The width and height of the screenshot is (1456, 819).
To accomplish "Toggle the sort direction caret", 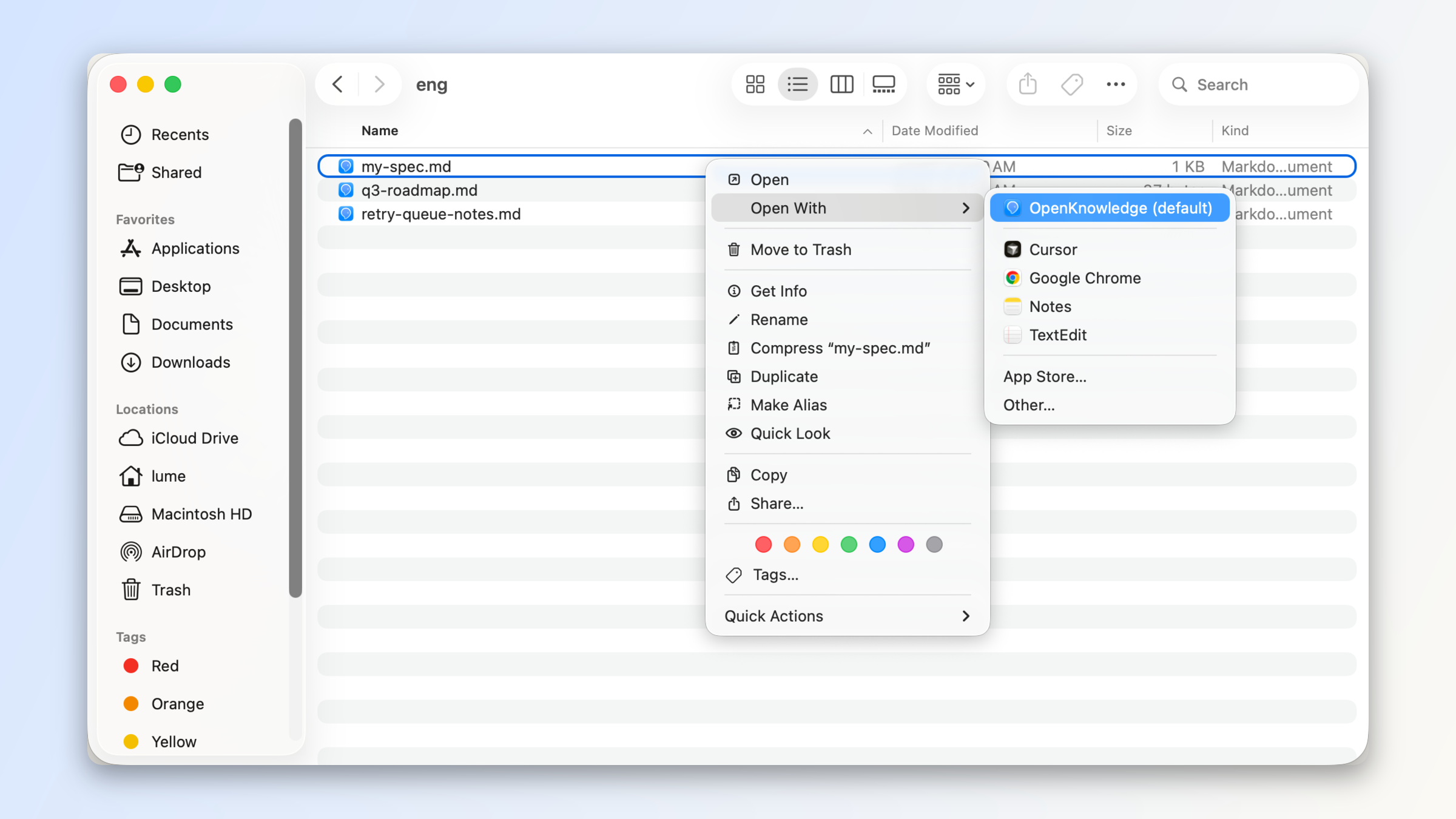I will [x=868, y=131].
